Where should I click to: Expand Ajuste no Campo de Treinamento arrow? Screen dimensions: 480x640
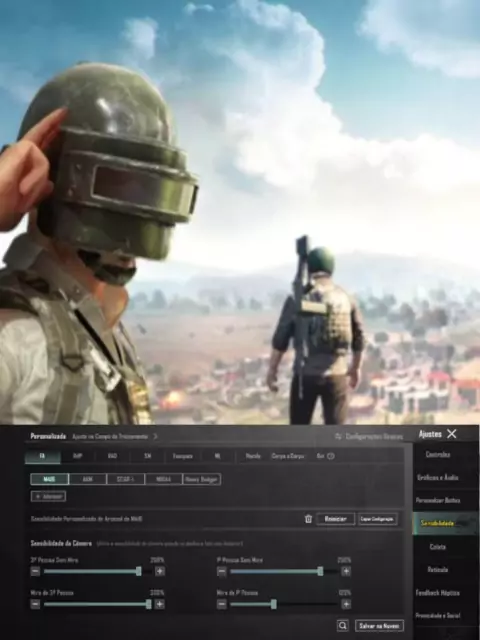155,436
